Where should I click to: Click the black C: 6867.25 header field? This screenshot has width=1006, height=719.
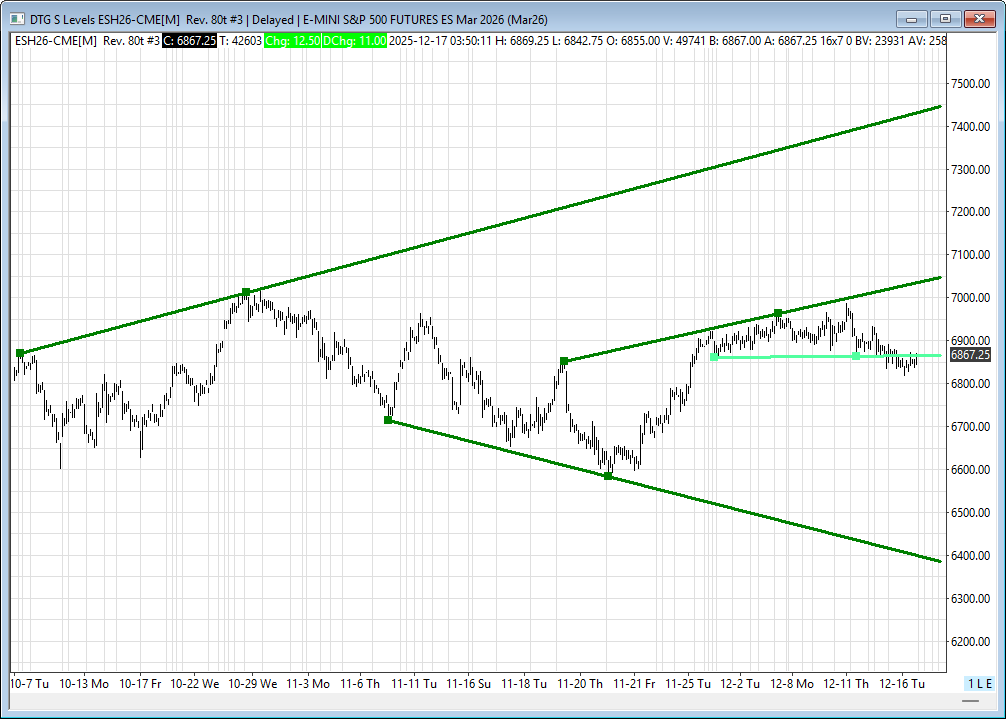click(188, 40)
